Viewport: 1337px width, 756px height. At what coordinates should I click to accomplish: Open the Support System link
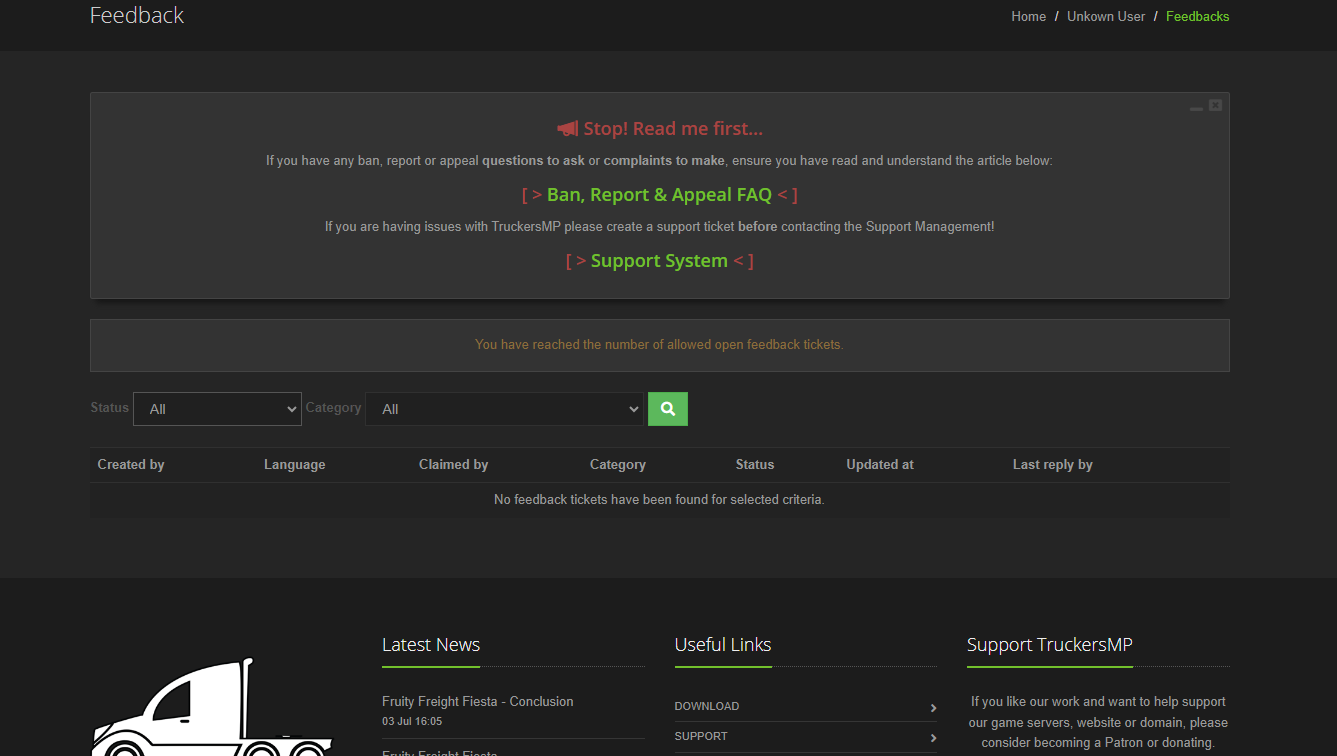click(659, 261)
